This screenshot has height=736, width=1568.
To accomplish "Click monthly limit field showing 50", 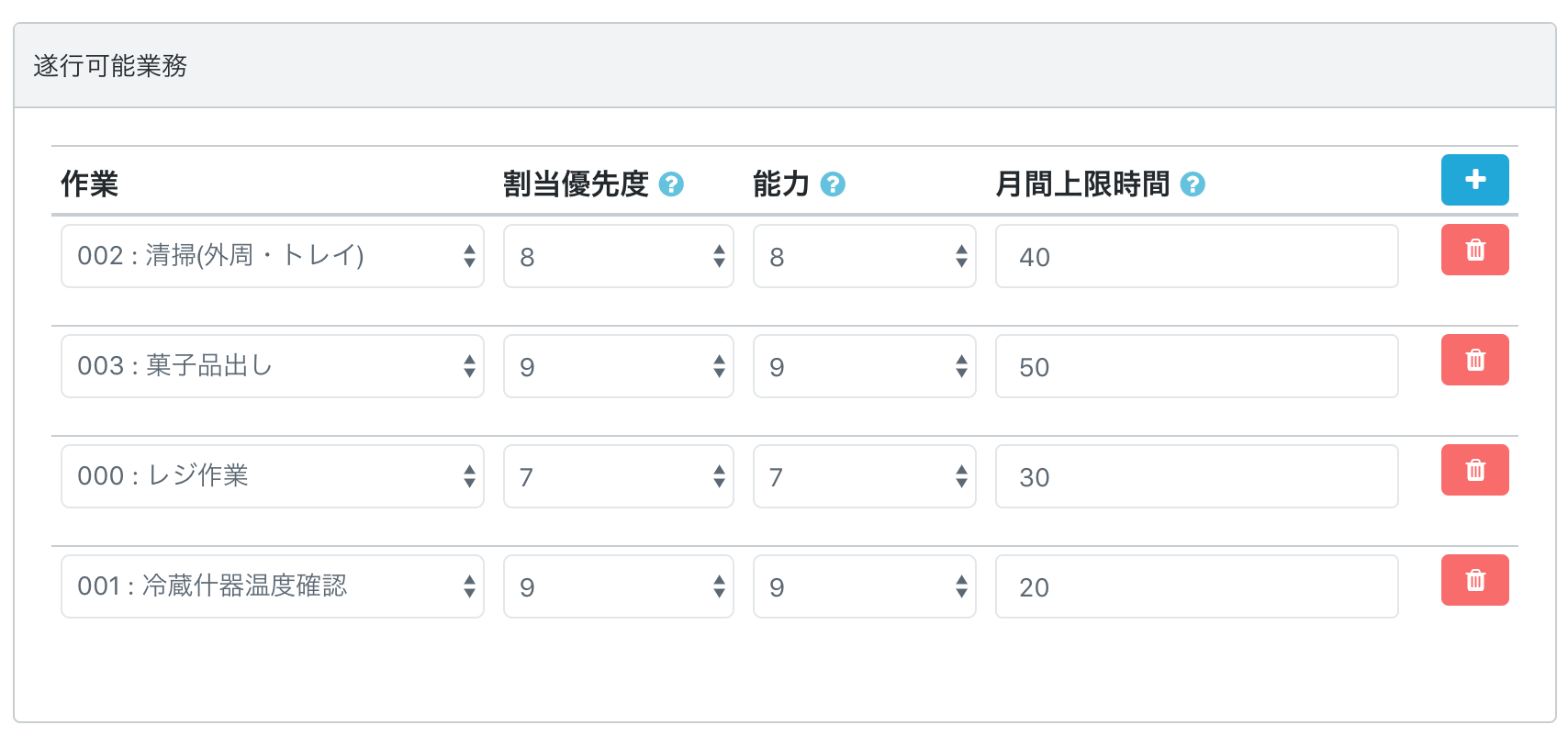I will [1197, 366].
